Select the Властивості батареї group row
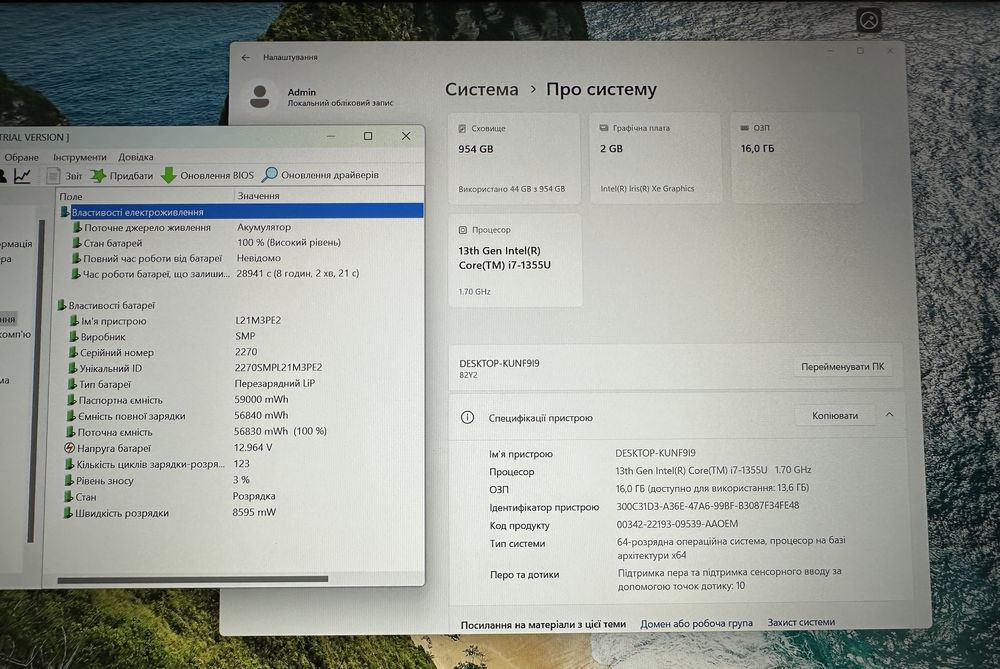The image size is (1000, 669). point(240,305)
